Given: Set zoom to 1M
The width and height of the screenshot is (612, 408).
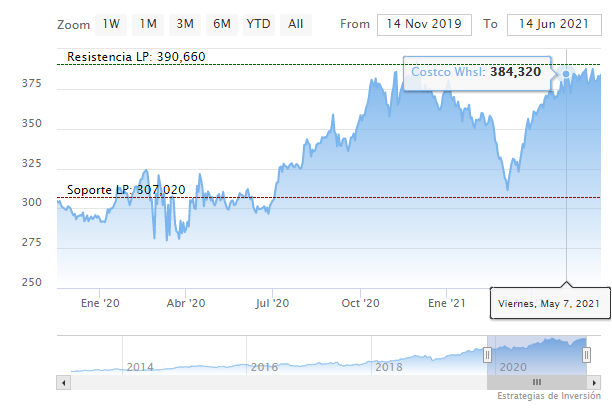Looking at the screenshot, I should 148,23.
